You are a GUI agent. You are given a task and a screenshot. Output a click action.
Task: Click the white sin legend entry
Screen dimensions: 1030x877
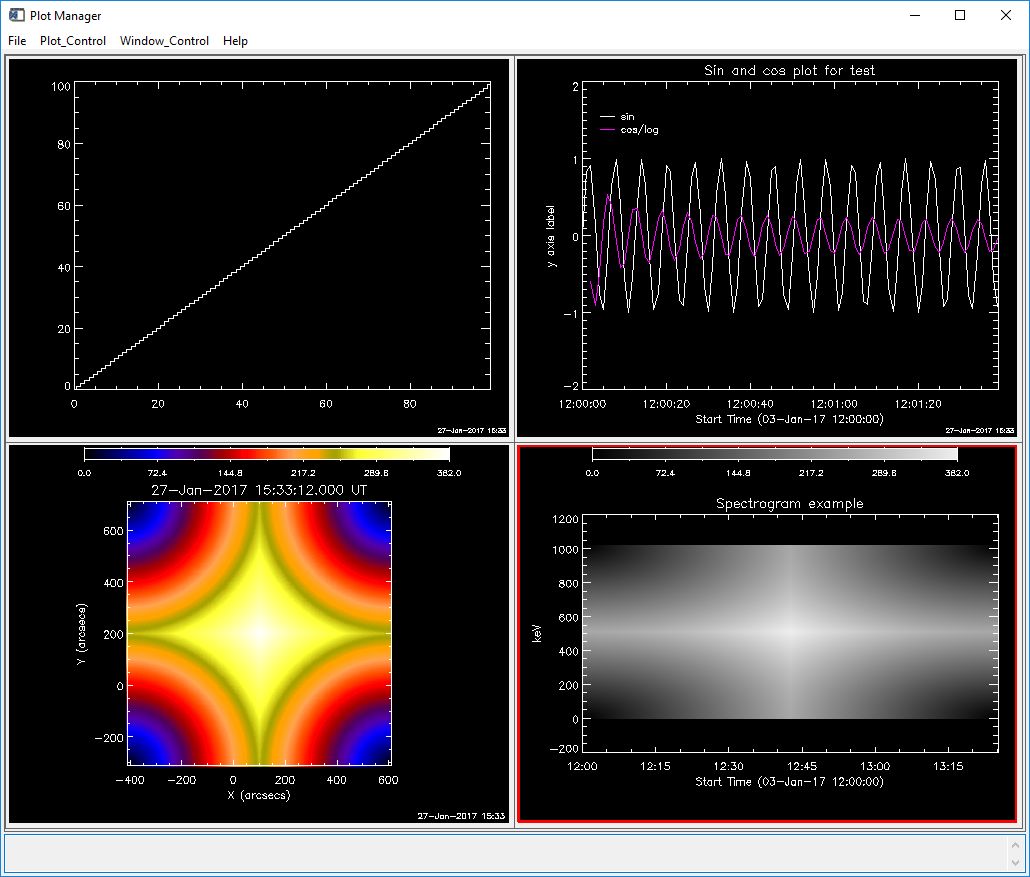coord(620,117)
